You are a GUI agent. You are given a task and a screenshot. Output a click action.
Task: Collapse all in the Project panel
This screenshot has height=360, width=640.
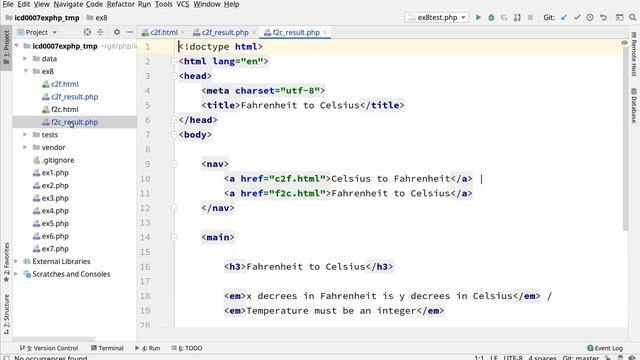100,32
